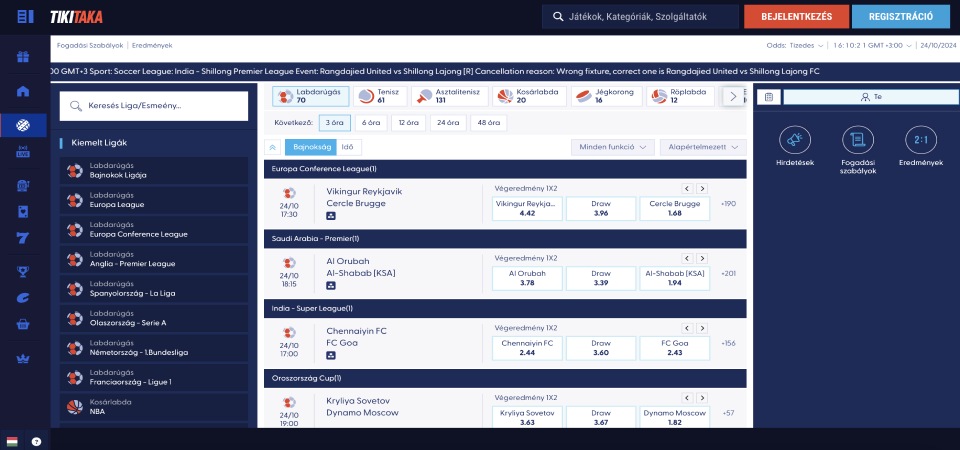Open the crown VIP icon in sidebar
Image resolution: width=960 pixels, height=450 pixels.
click(23, 359)
